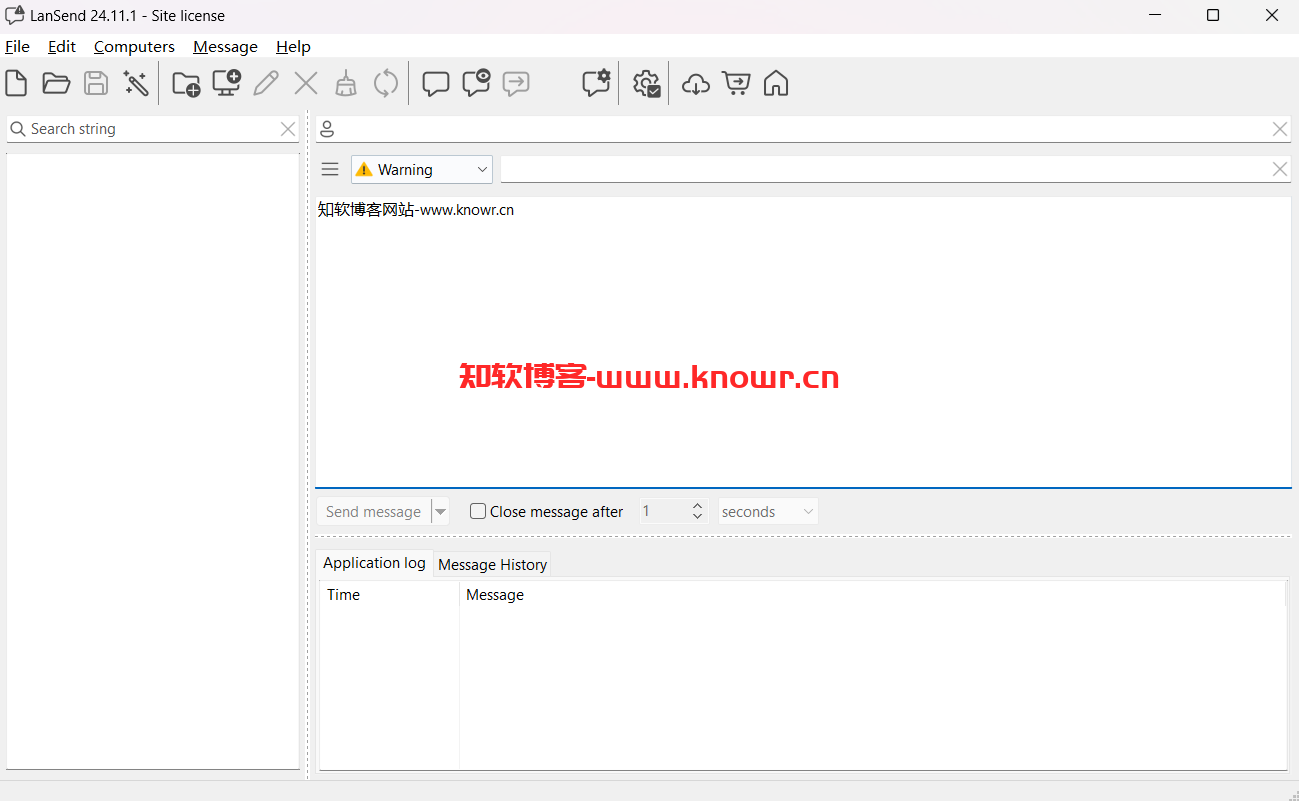The image size is (1299, 801).
Task: Click the speech bubble with eye icon
Action: coord(476,83)
